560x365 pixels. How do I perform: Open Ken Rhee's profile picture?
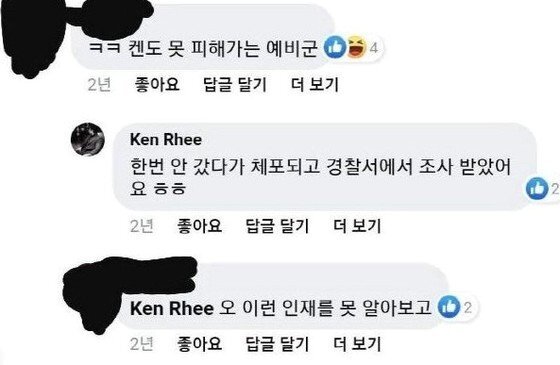coord(88,139)
